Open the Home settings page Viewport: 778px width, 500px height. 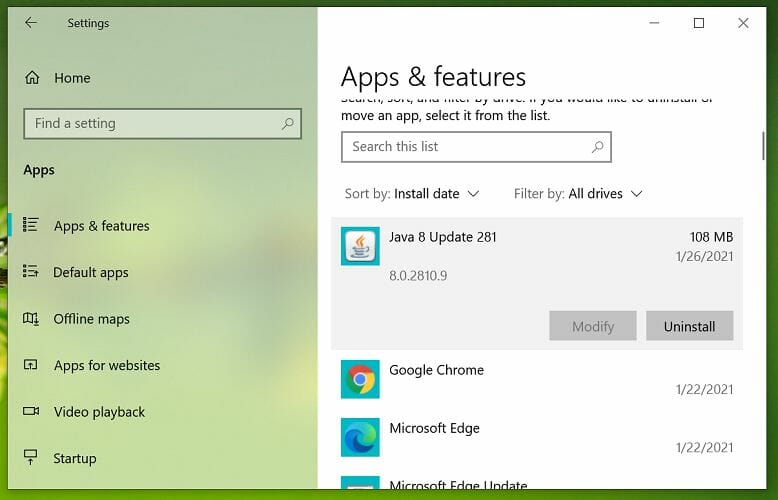pos(162,78)
